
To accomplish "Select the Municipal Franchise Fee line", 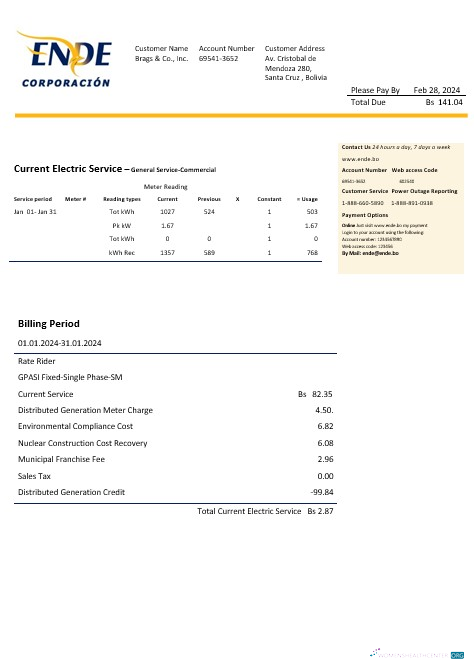I will (x=175, y=459).
